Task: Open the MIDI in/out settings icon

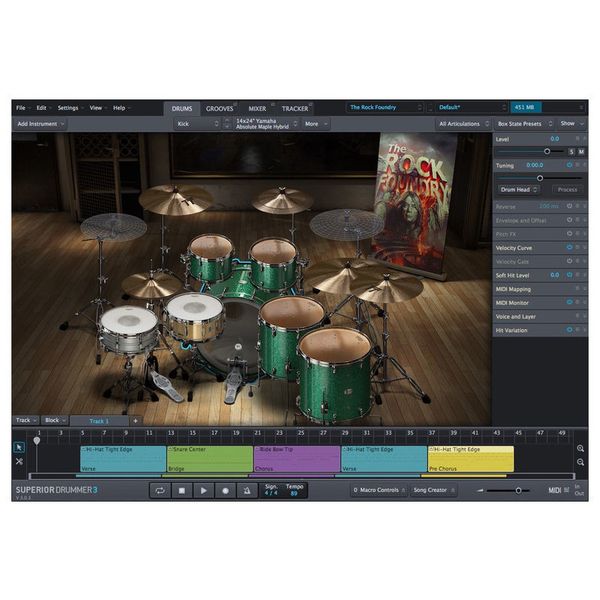Action: coord(566,490)
